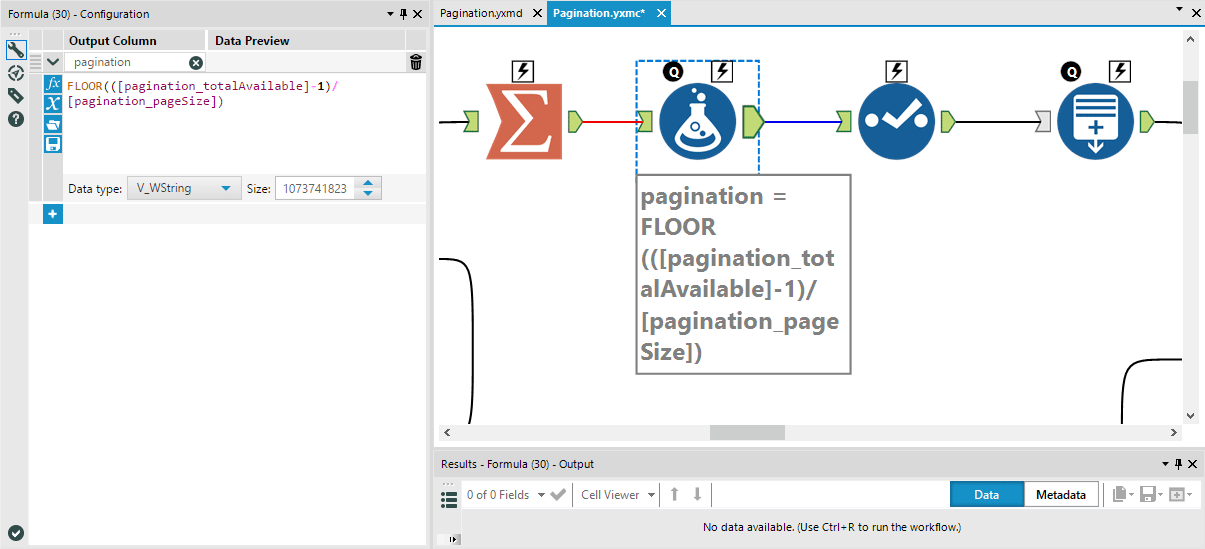This screenshot has width=1205, height=549.
Task: Click the next record down arrow
Action: [697, 495]
